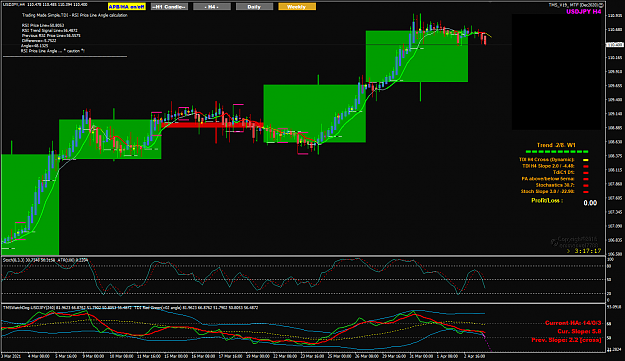Choose the Daily timeframe button

pos(254,7)
